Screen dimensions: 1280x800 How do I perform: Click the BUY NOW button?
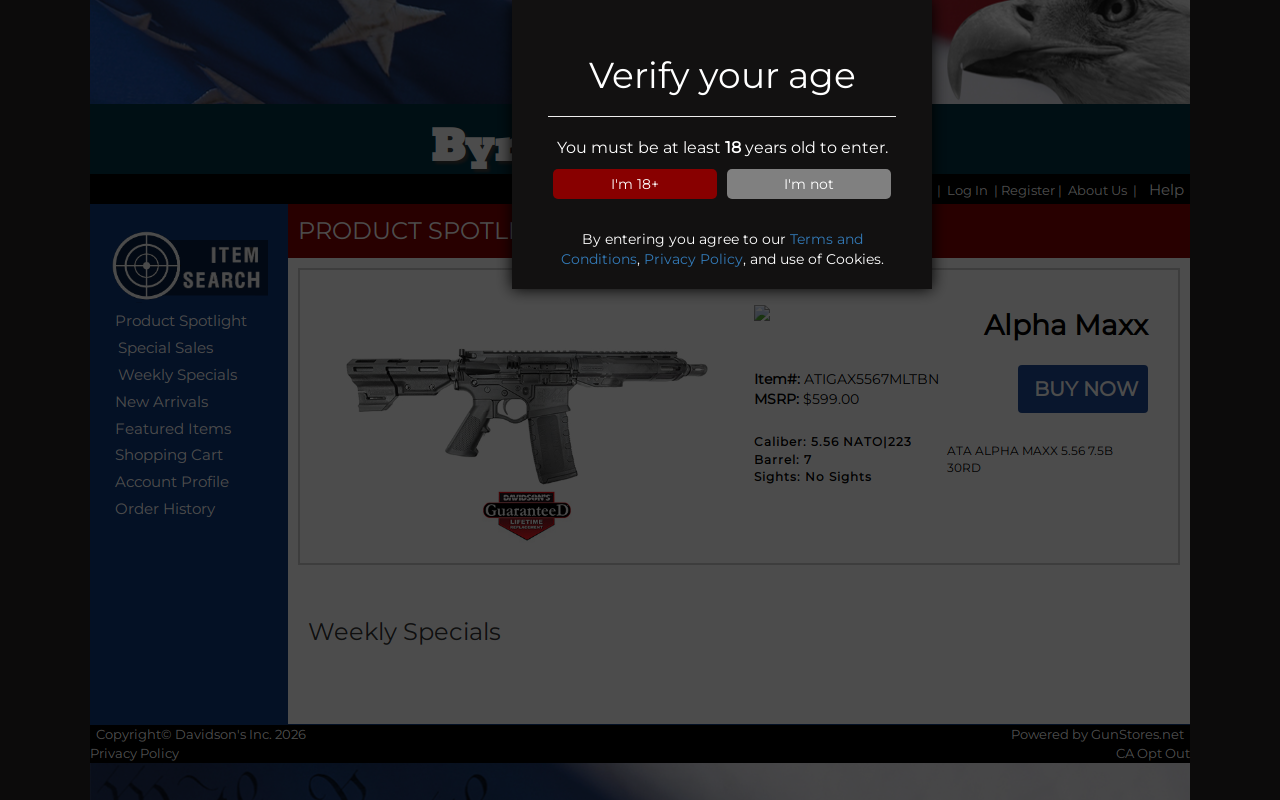1083,389
